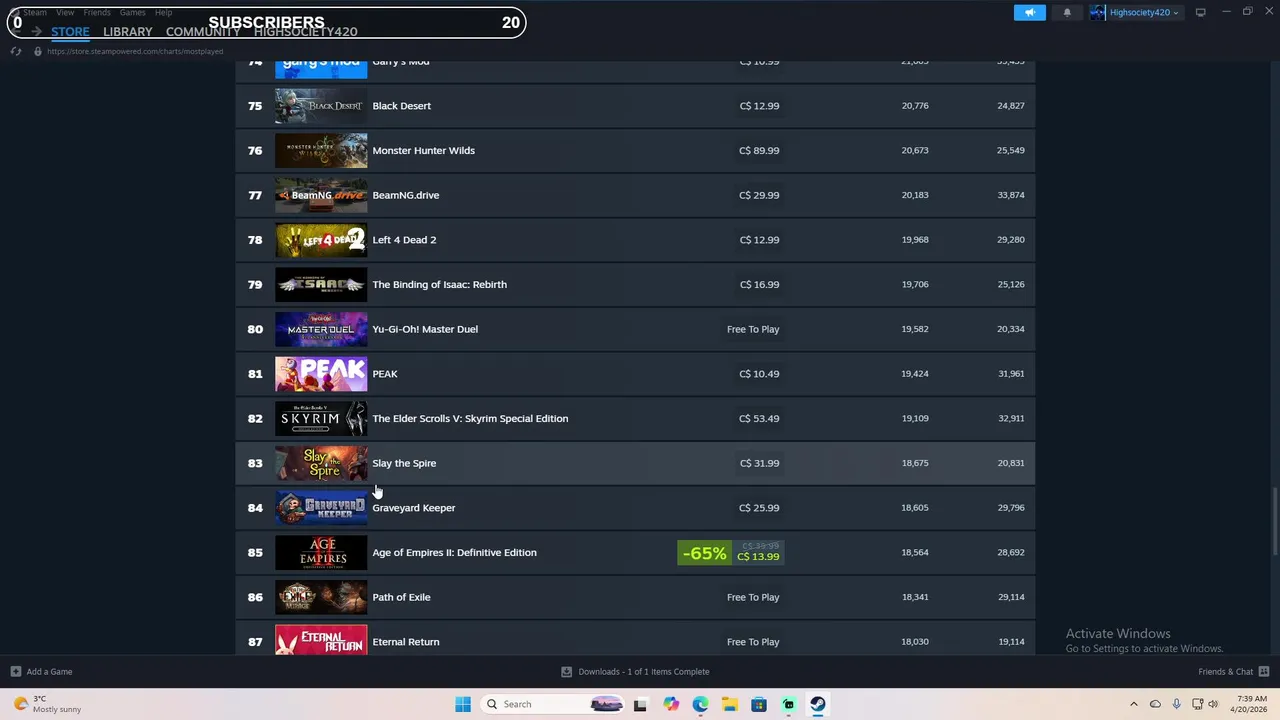This screenshot has height=720, width=1280.
Task: Click the Steam taskbar icon
Action: pos(818,704)
